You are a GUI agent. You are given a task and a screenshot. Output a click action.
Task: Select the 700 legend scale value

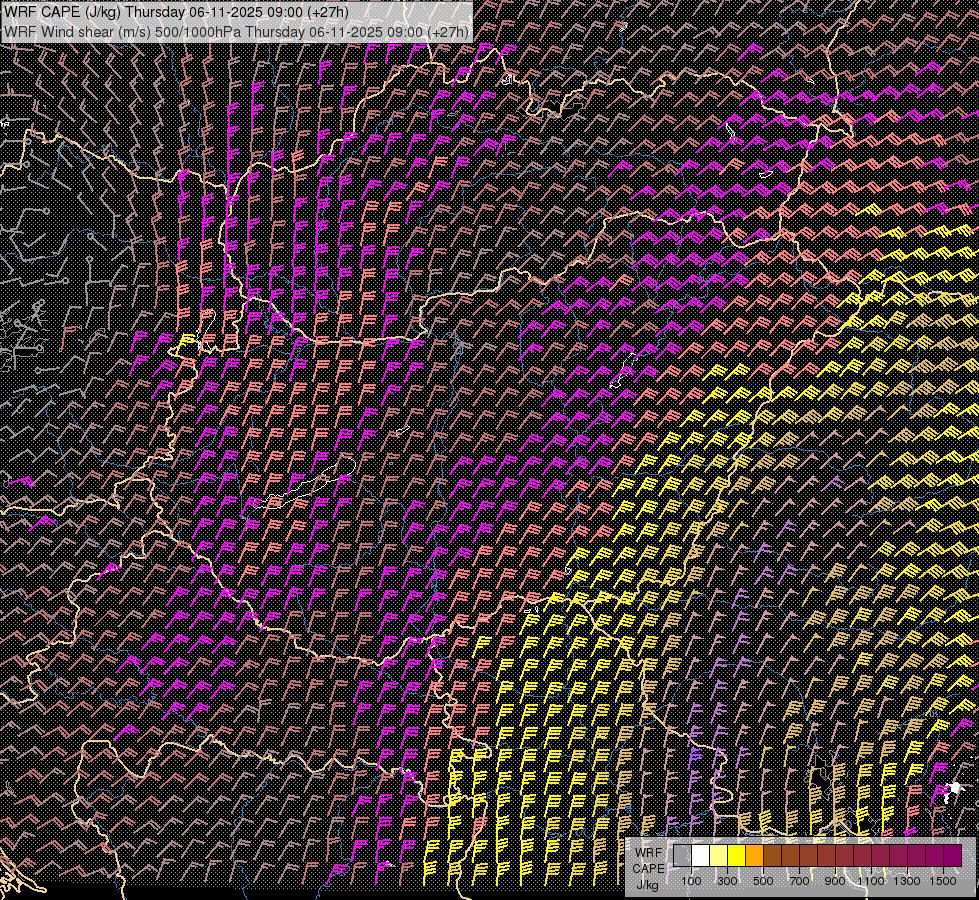[799, 881]
